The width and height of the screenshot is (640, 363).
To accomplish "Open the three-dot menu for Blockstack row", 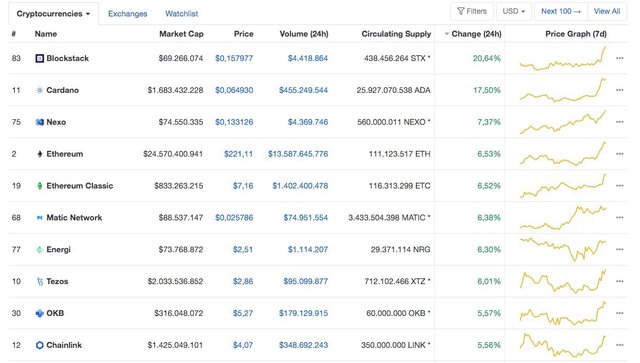I will 620,58.
